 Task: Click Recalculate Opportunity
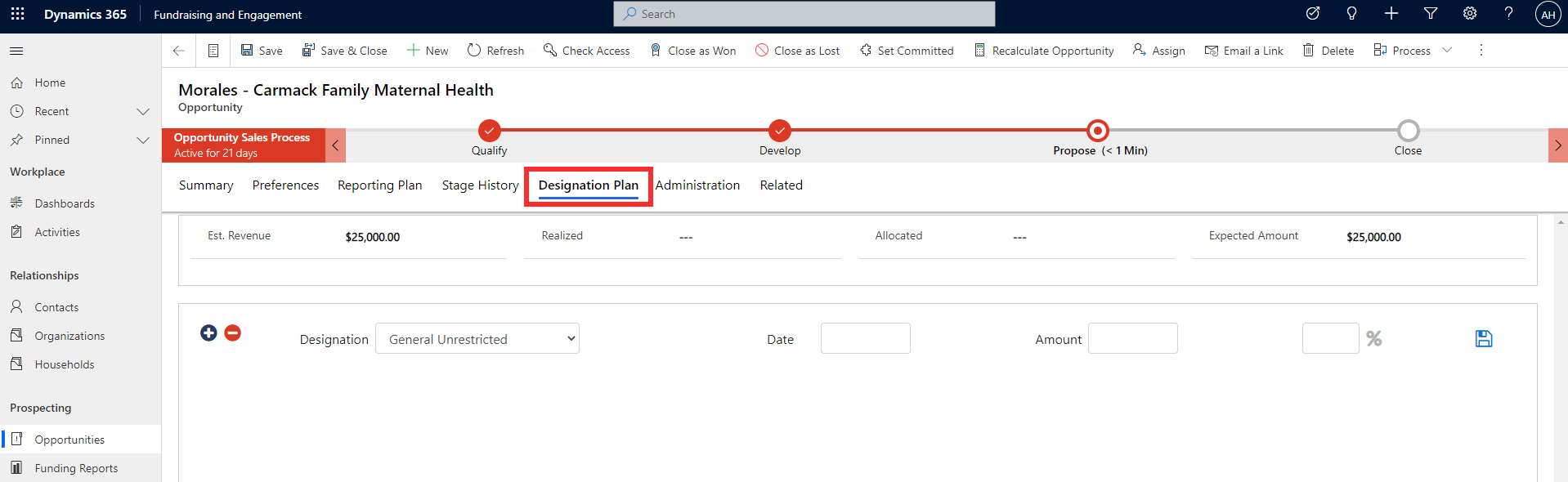(x=1044, y=51)
